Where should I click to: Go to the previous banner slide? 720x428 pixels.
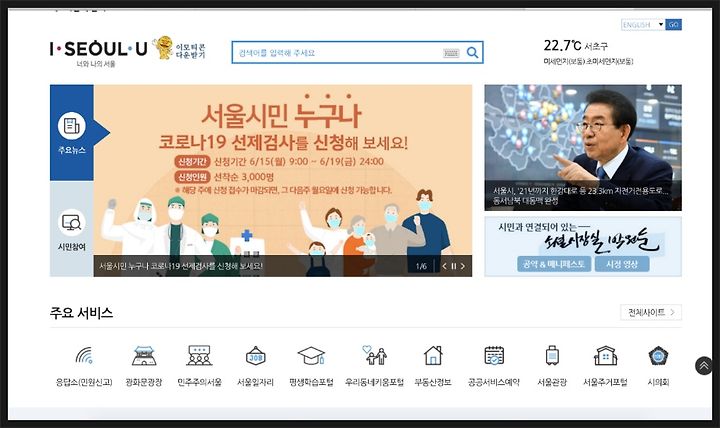pyautogui.click(x=444, y=266)
